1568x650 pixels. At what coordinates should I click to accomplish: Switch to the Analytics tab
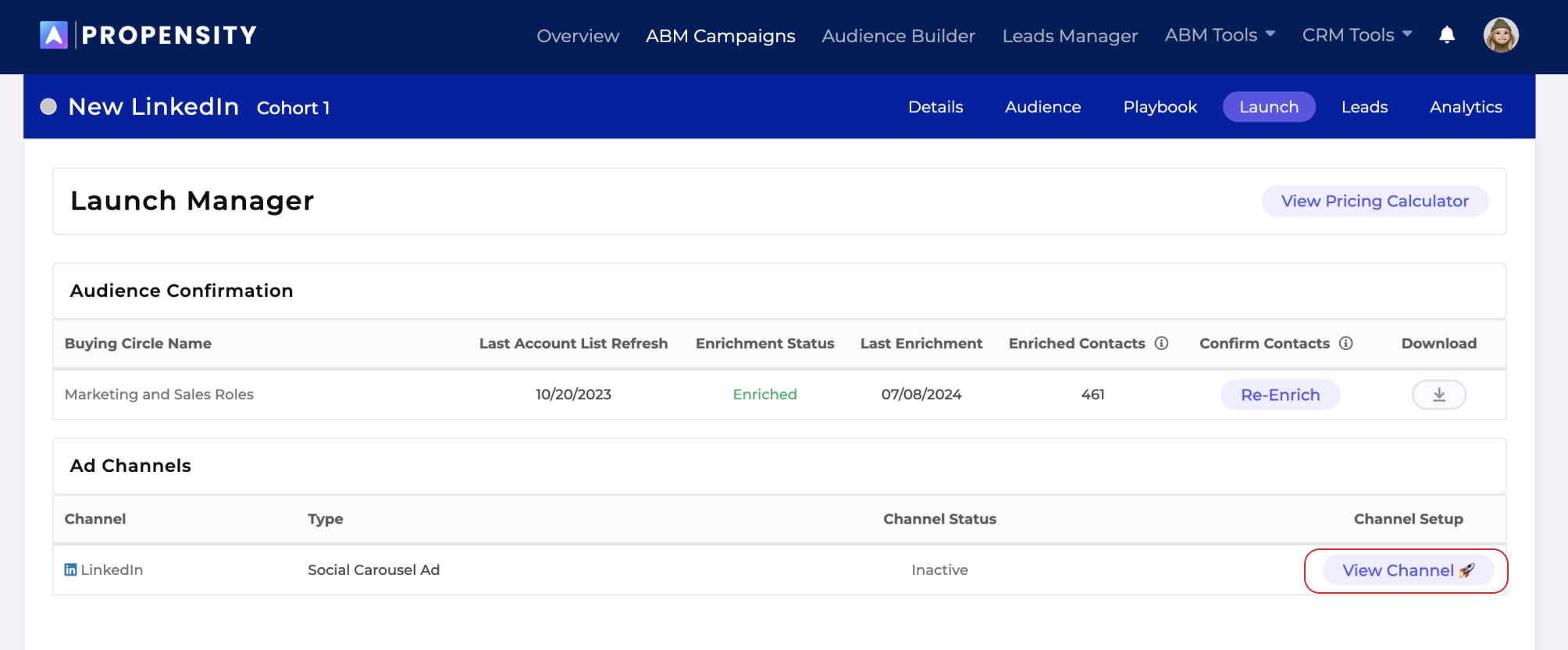point(1466,107)
